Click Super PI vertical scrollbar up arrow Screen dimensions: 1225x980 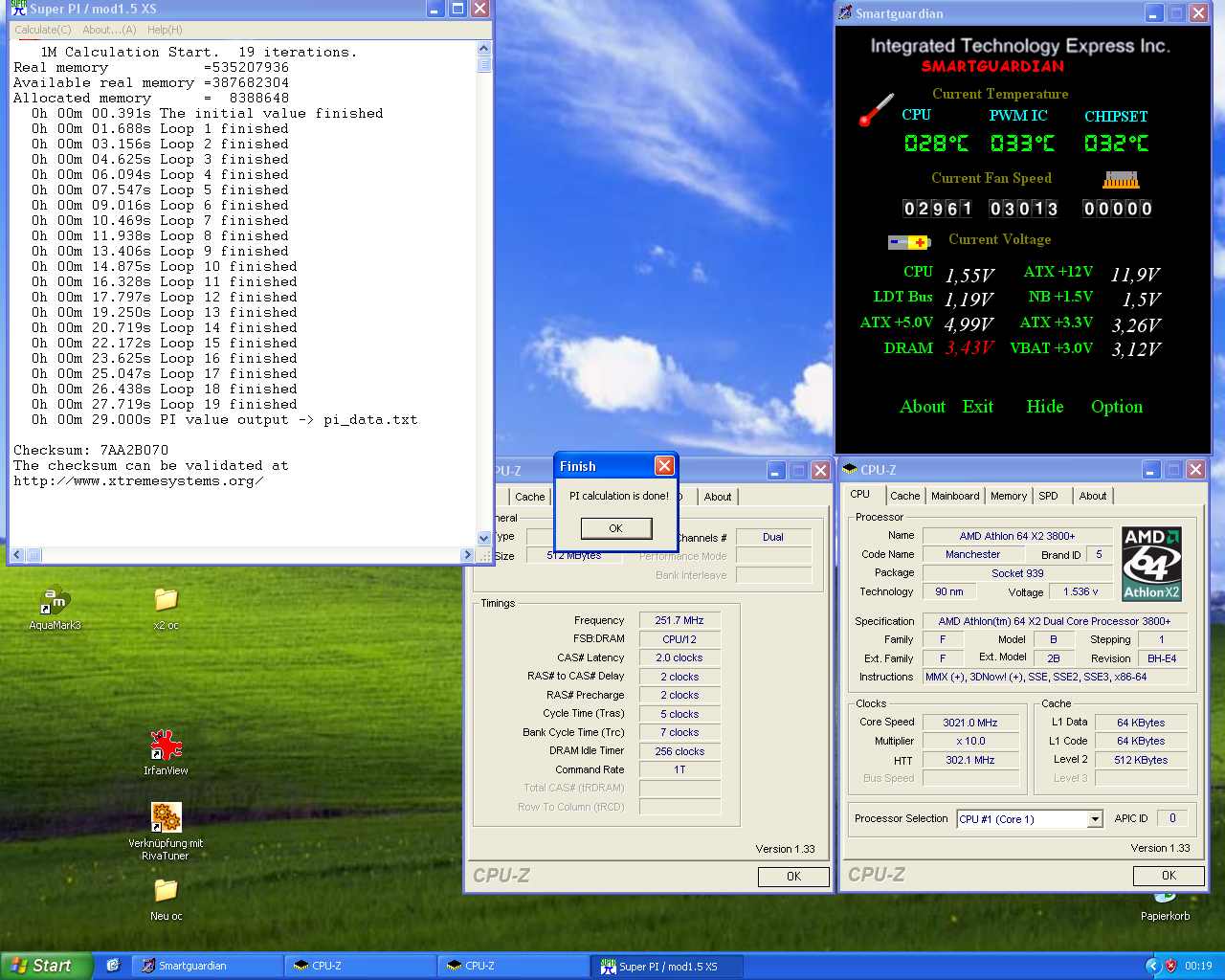pyautogui.click(x=484, y=49)
